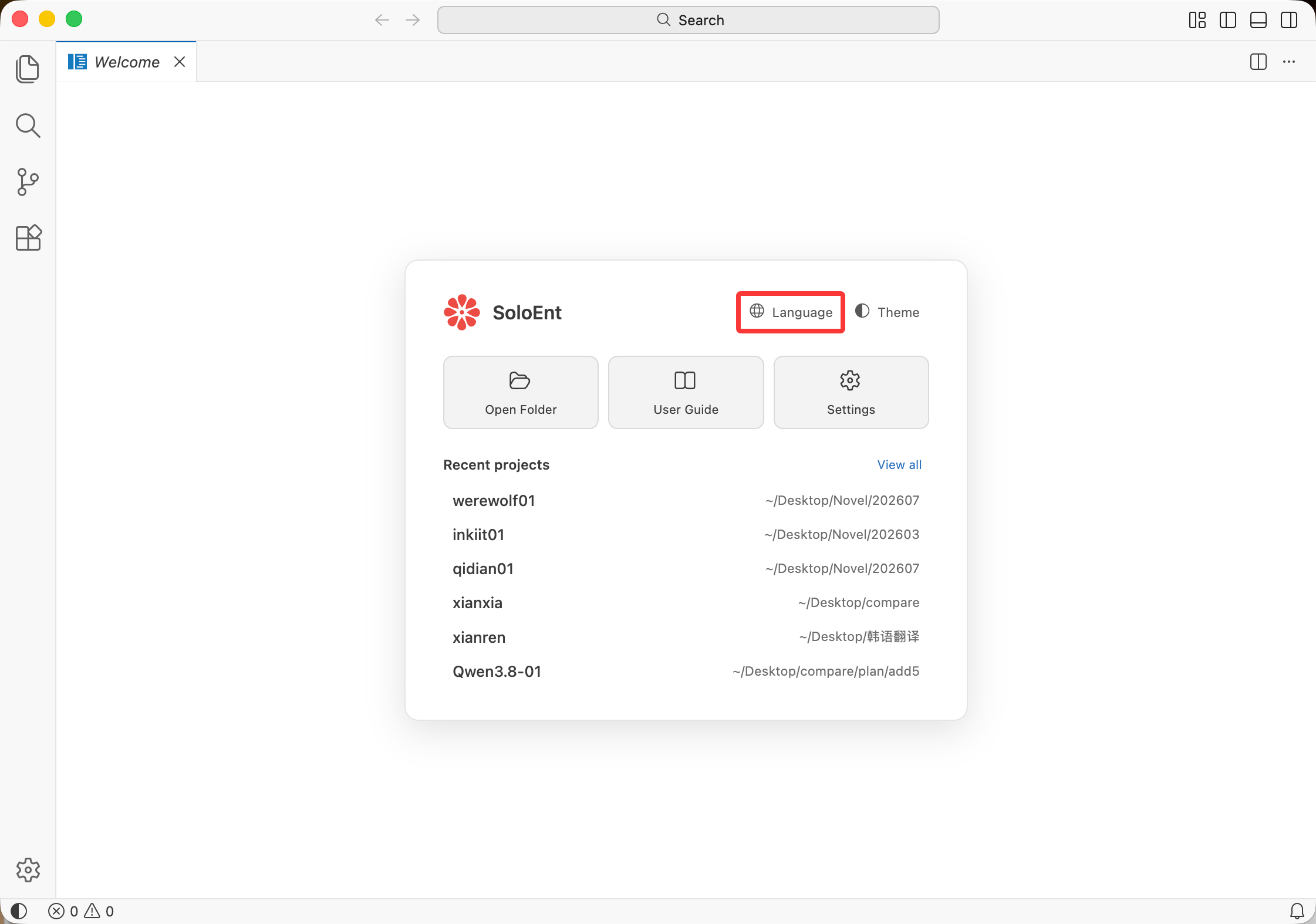Viewport: 1316px width, 924px height.
Task: Go forward with the right arrow
Action: coord(413,20)
